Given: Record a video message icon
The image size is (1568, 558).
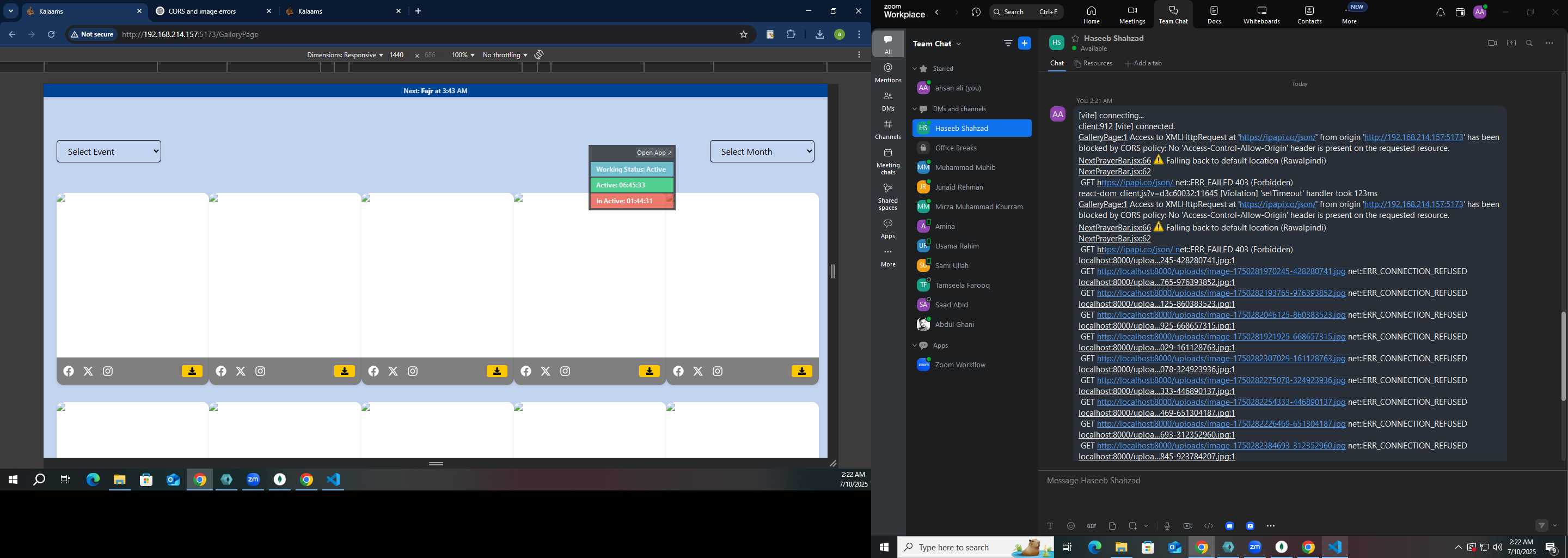Looking at the screenshot, I should point(1187,526).
